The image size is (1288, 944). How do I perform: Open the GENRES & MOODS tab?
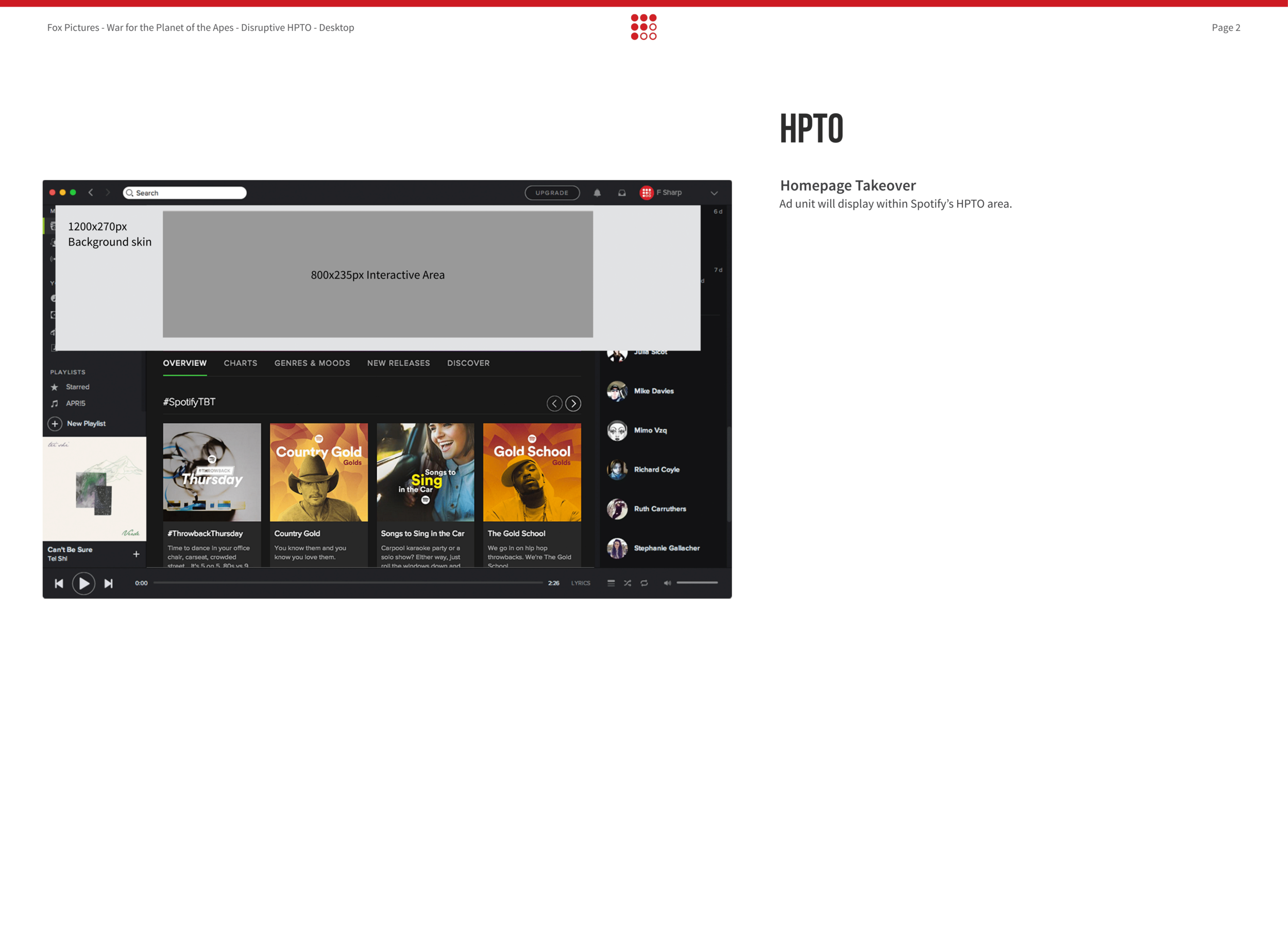tap(312, 364)
